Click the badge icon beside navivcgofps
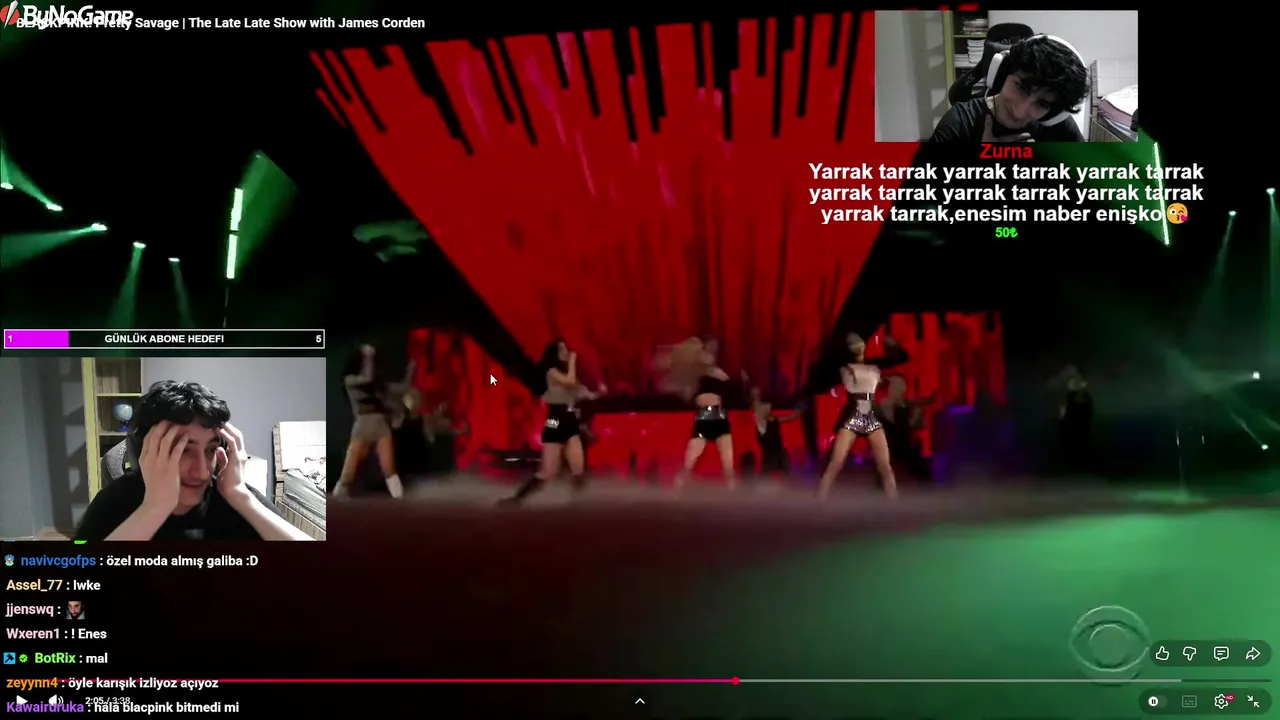This screenshot has width=1280, height=720. pos(10,561)
